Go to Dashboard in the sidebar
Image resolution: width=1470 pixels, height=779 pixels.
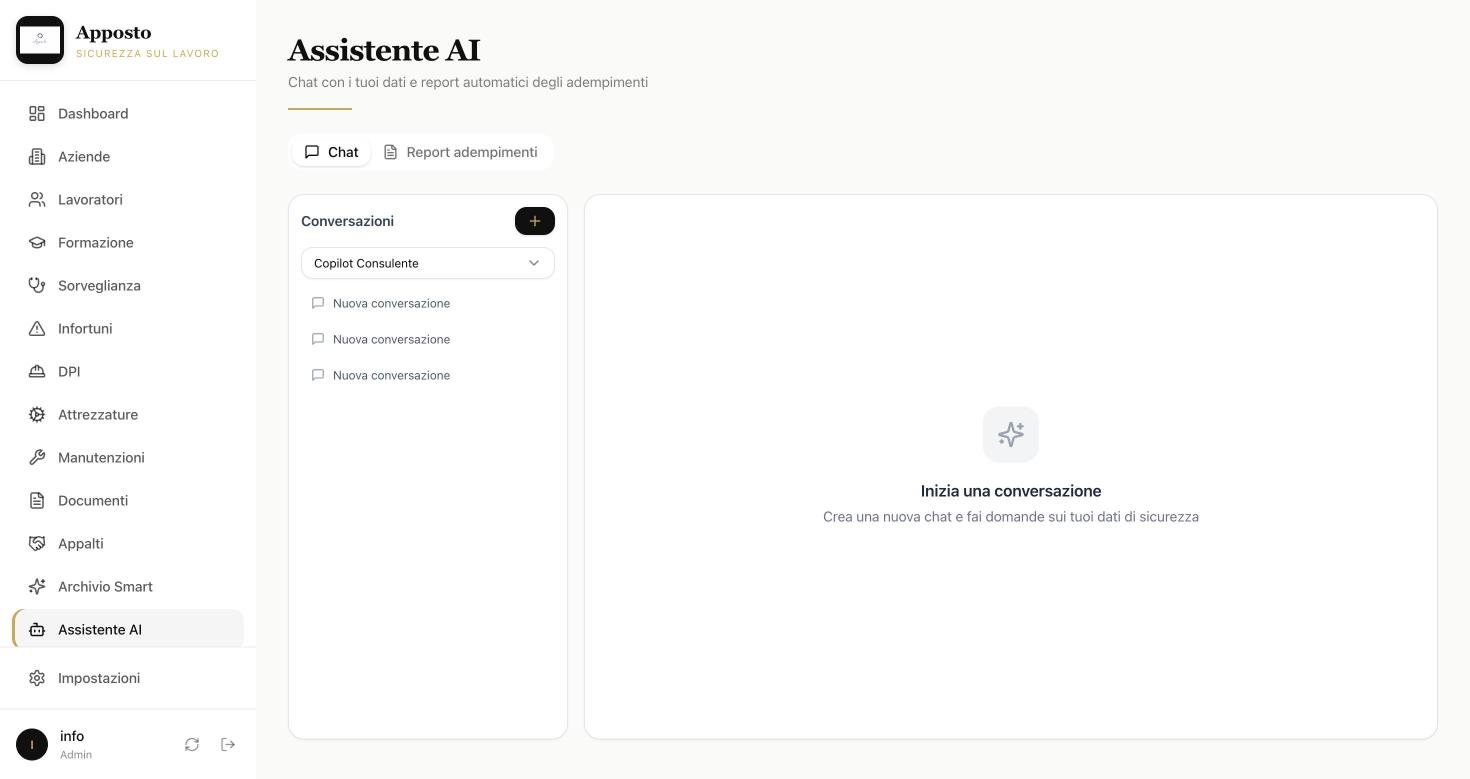(x=128, y=114)
